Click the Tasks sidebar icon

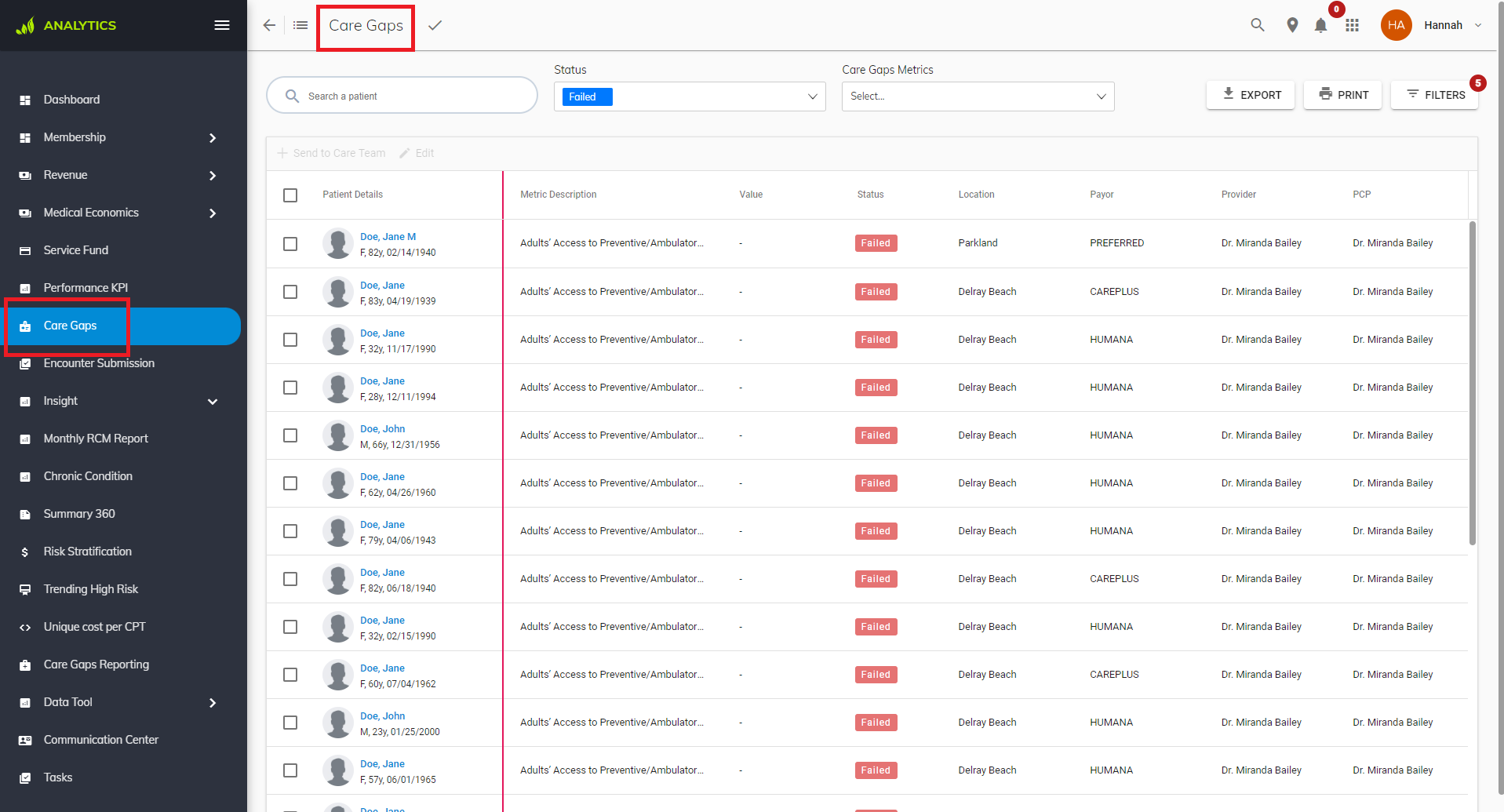[x=25, y=778]
